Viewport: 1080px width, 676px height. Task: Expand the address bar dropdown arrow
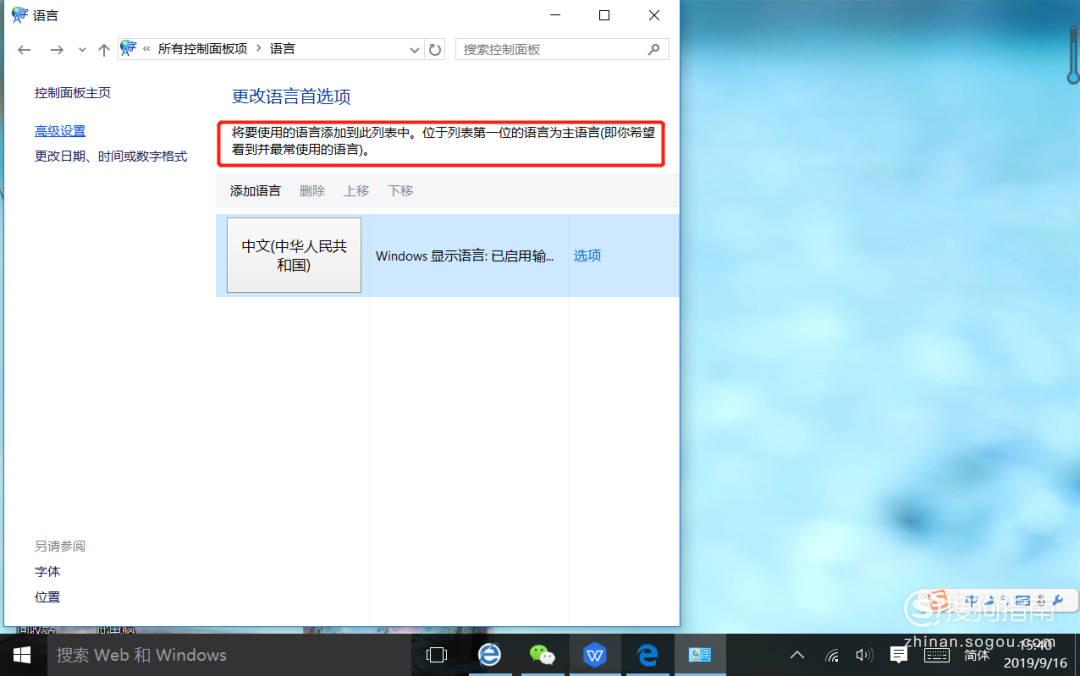[414, 48]
